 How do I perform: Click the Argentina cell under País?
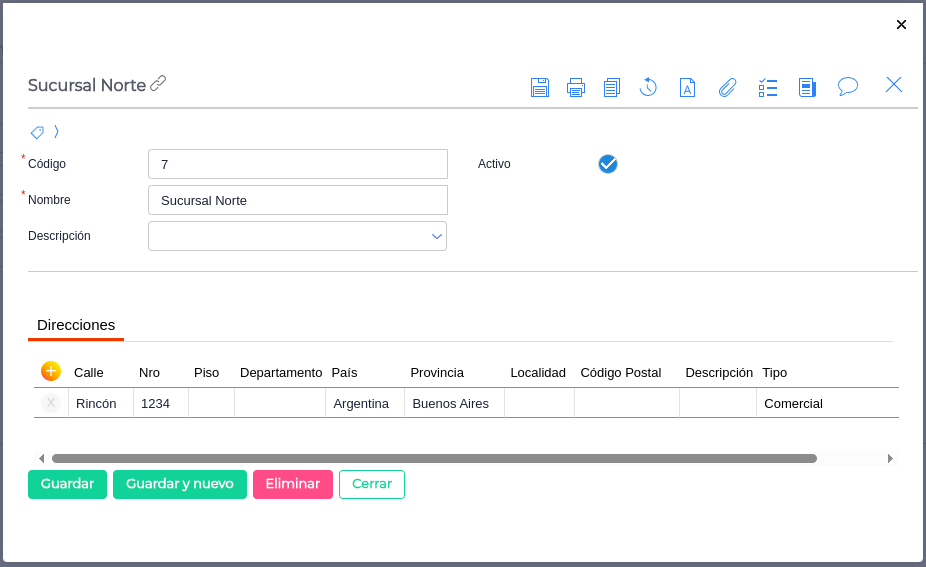(x=365, y=403)
